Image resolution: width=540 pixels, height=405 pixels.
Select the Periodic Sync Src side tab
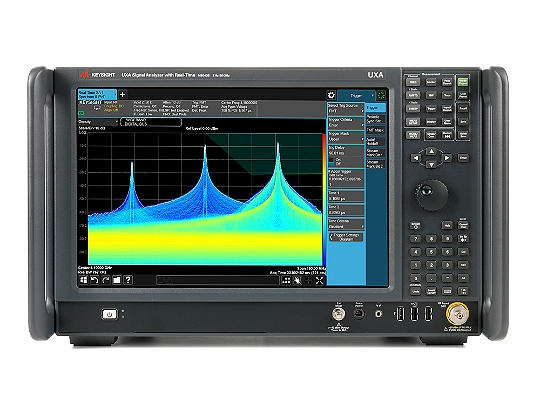click(375, 119)
